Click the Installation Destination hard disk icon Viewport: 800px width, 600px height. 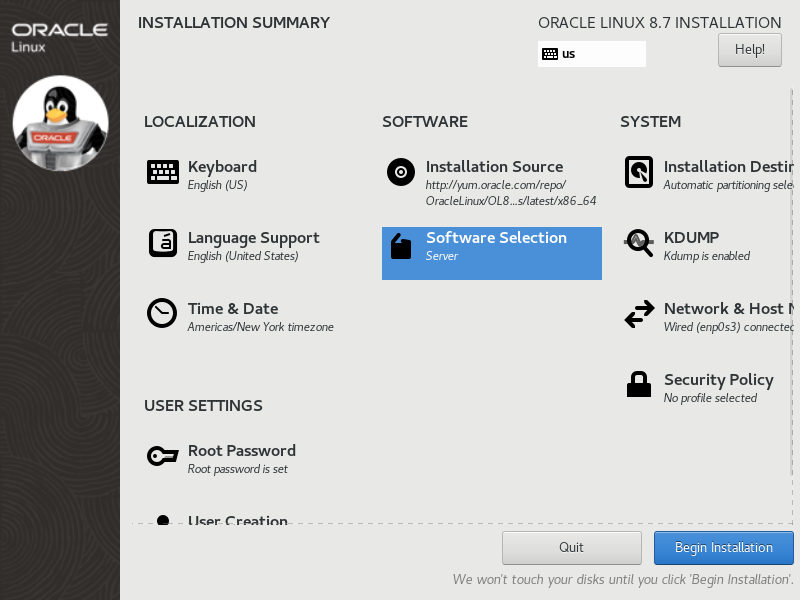(x=639, y=172)
